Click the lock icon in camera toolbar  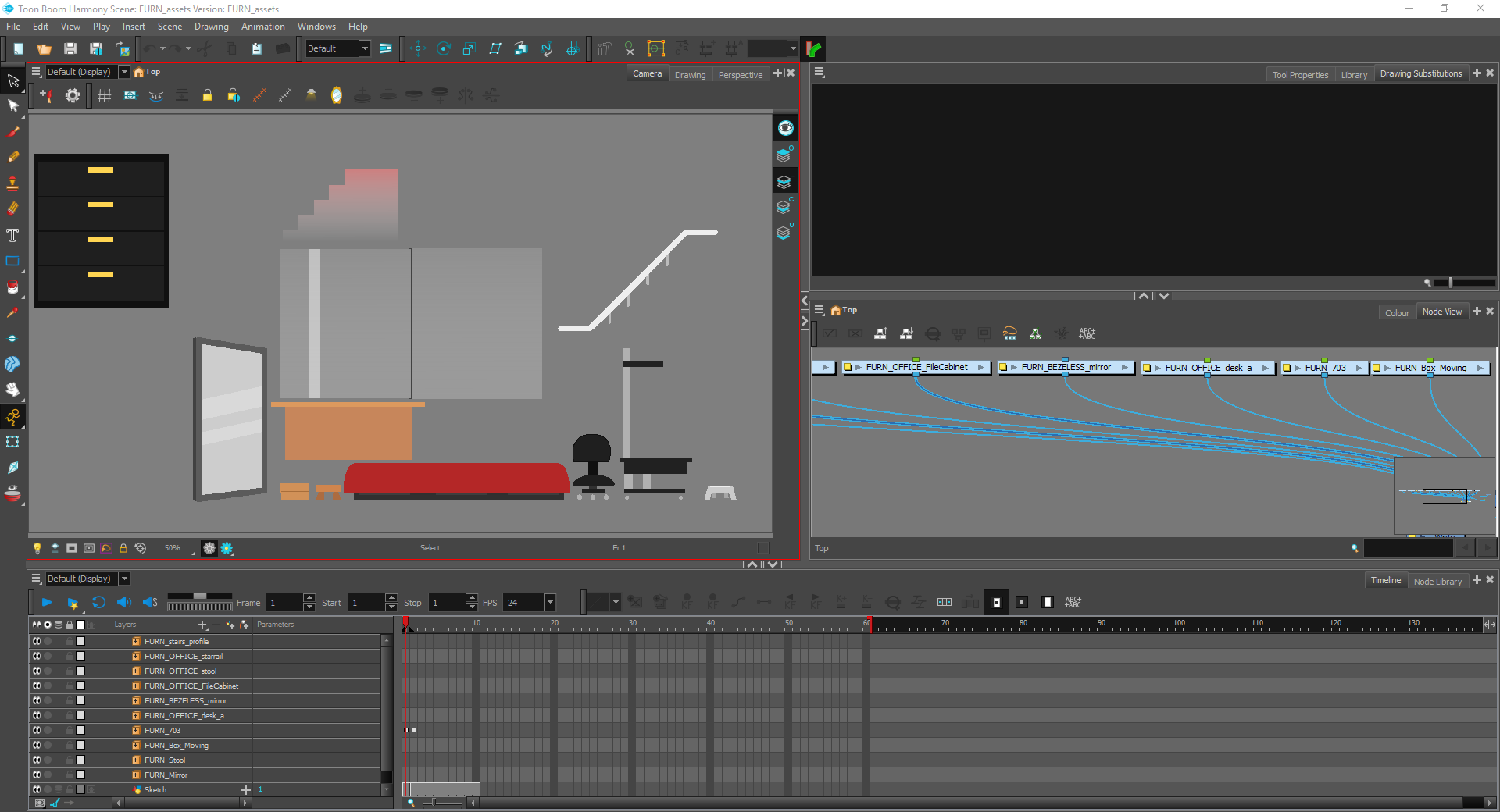click(208, 95)
